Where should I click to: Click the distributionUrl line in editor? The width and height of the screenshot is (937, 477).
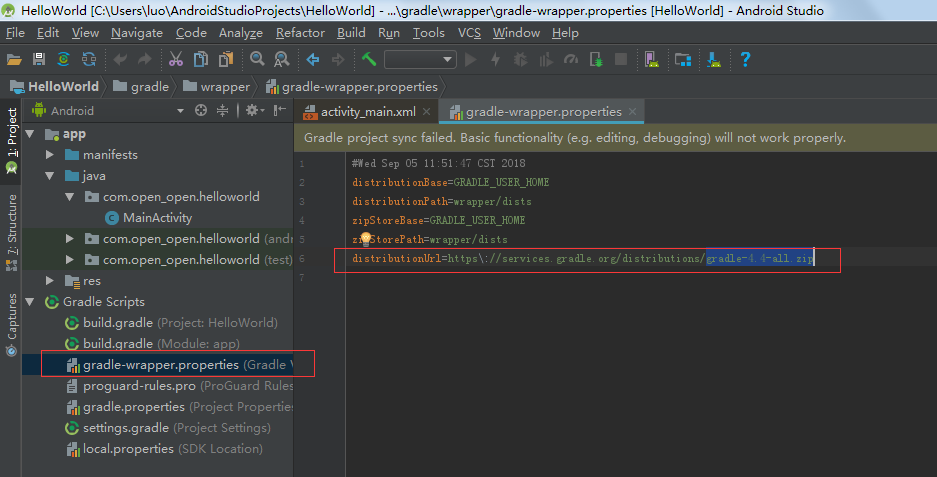click(583, 258)
